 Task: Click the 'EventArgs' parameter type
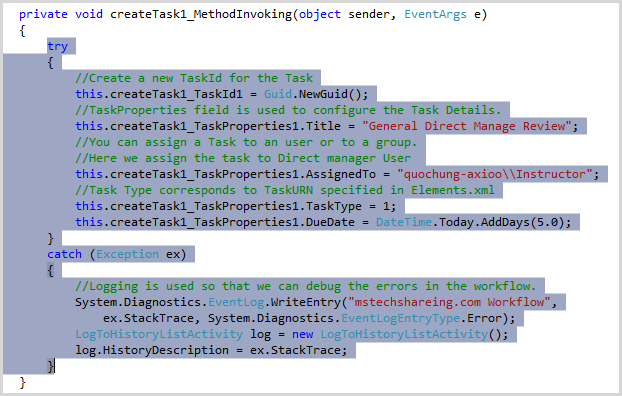click(436, 14)
